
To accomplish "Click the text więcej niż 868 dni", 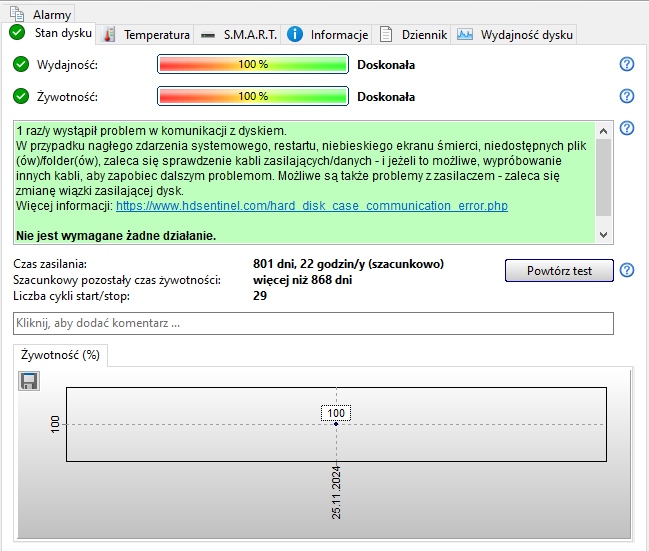I will 303,280.
